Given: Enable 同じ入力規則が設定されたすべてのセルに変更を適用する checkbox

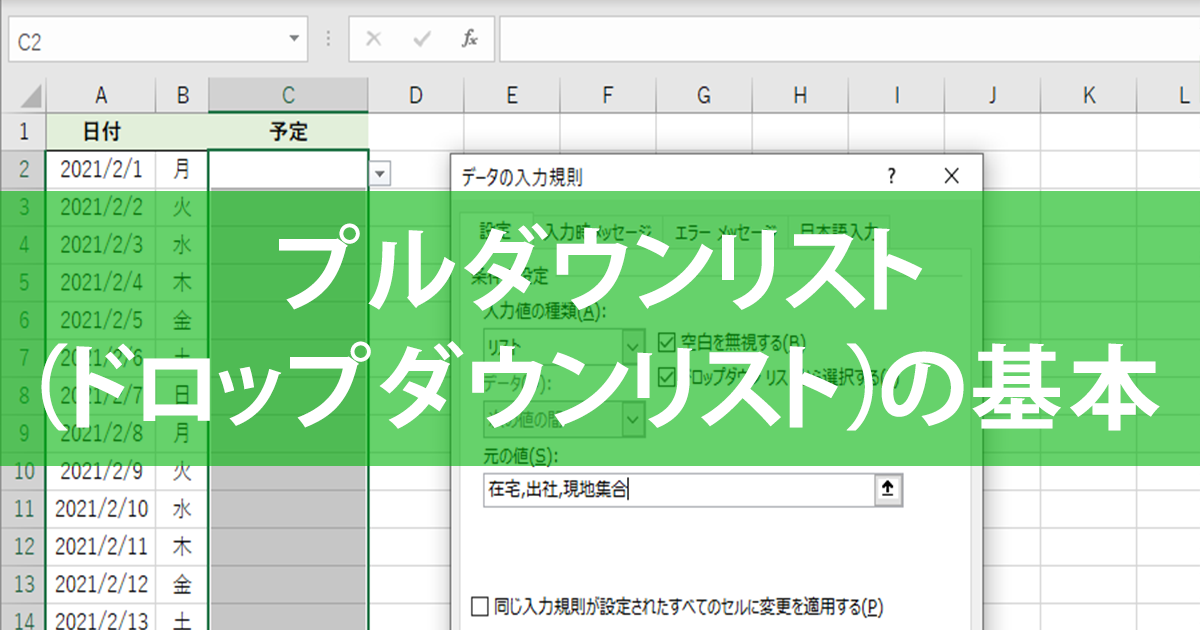Looking at the screenshot, I should pyautogui.click(x=481, y=606).
